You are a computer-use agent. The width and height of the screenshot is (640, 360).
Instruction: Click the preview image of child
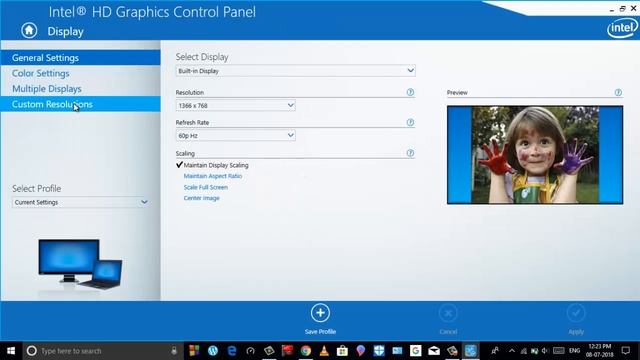[535, 155]
